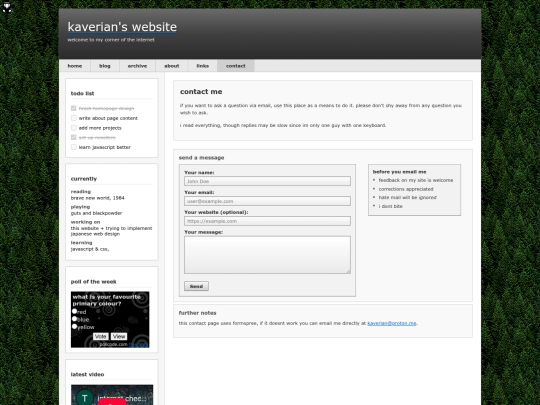The height and width of the screenshot is (405, 540).
Task: Click the todo list heading
Action: (x=82, y=93)
